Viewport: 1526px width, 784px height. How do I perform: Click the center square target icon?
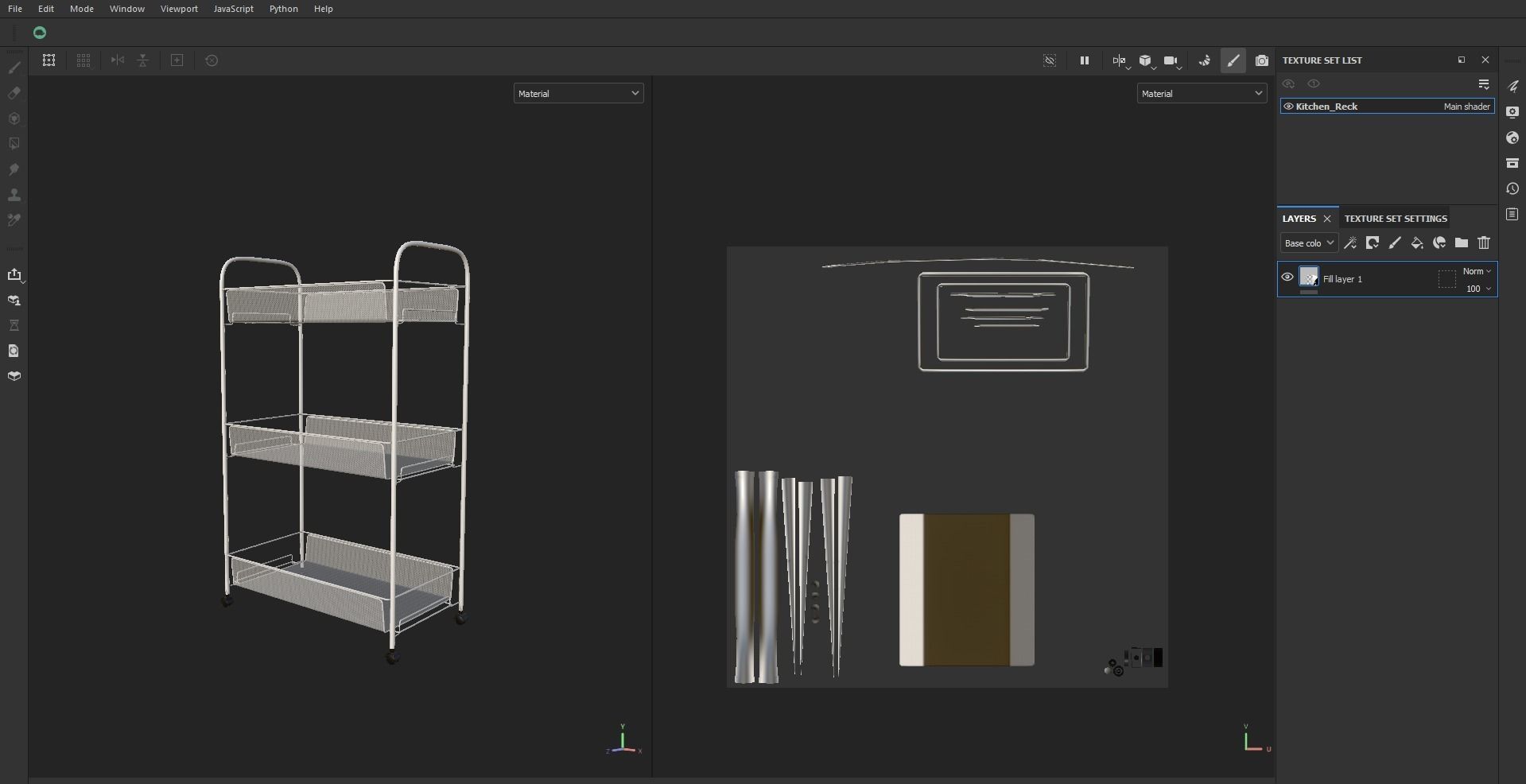[x=177, y=60]
